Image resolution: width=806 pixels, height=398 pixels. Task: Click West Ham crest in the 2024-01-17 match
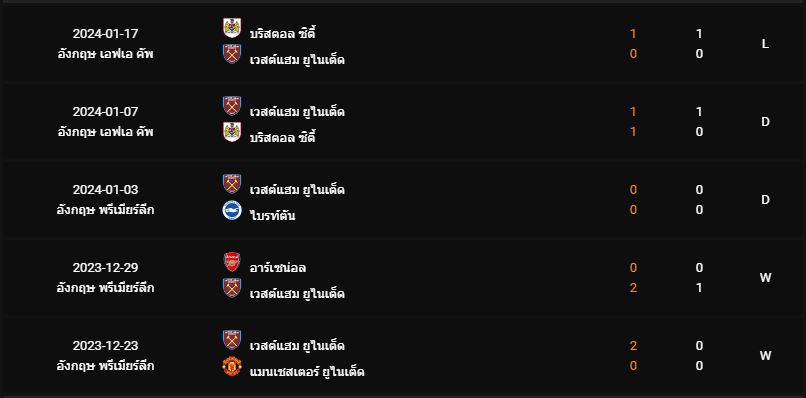pos(232,54)
